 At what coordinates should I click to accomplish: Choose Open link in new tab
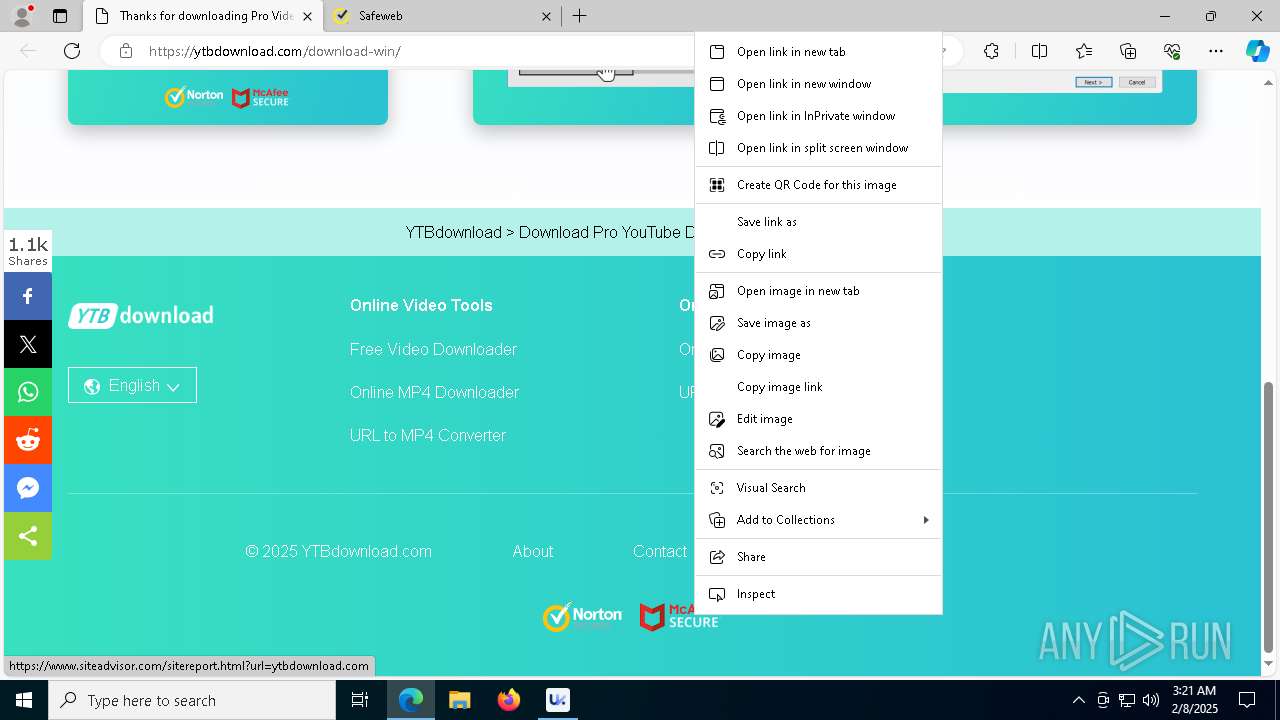coord(818,52)
